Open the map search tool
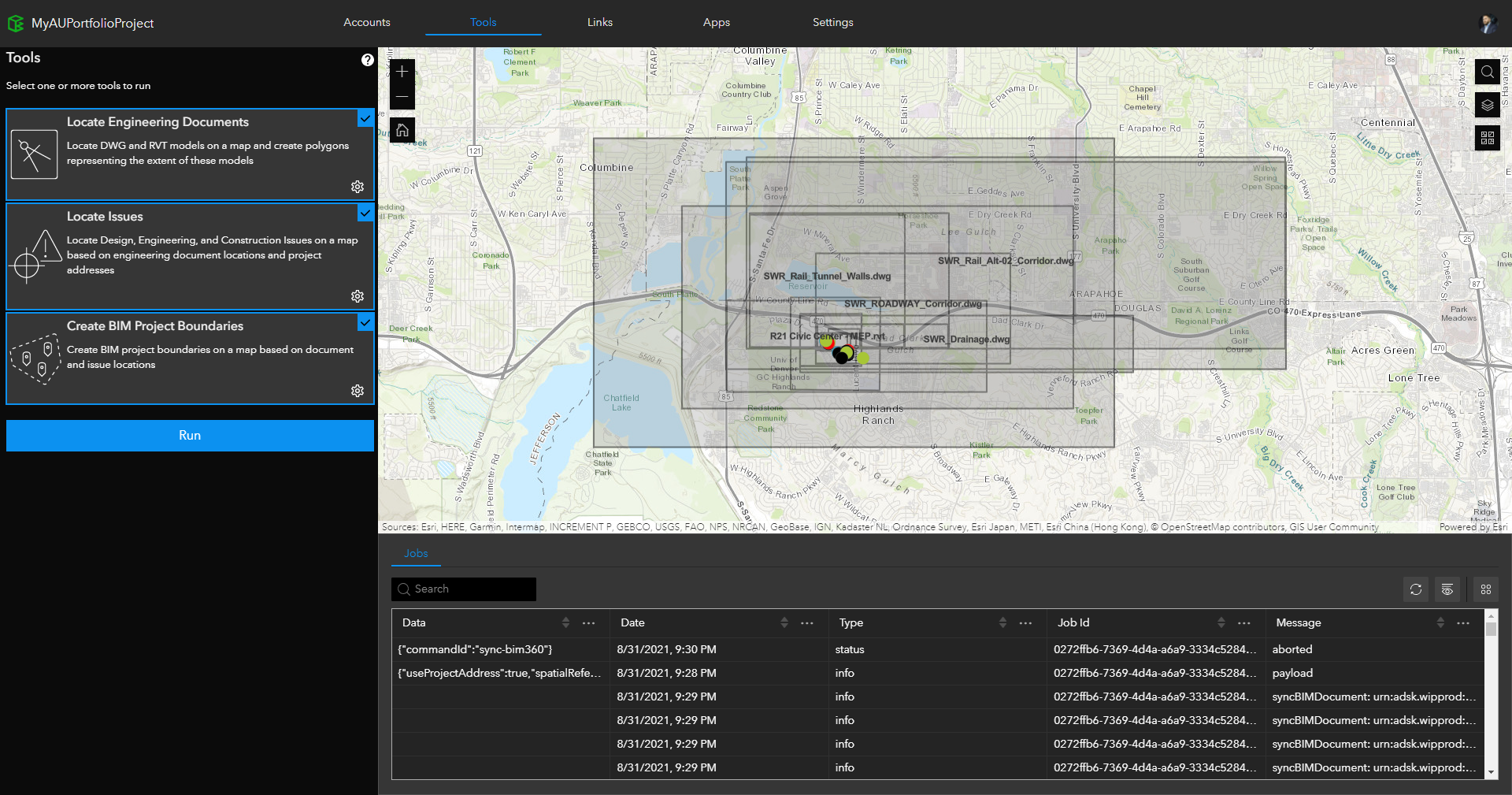 (x=1487, y=72)
